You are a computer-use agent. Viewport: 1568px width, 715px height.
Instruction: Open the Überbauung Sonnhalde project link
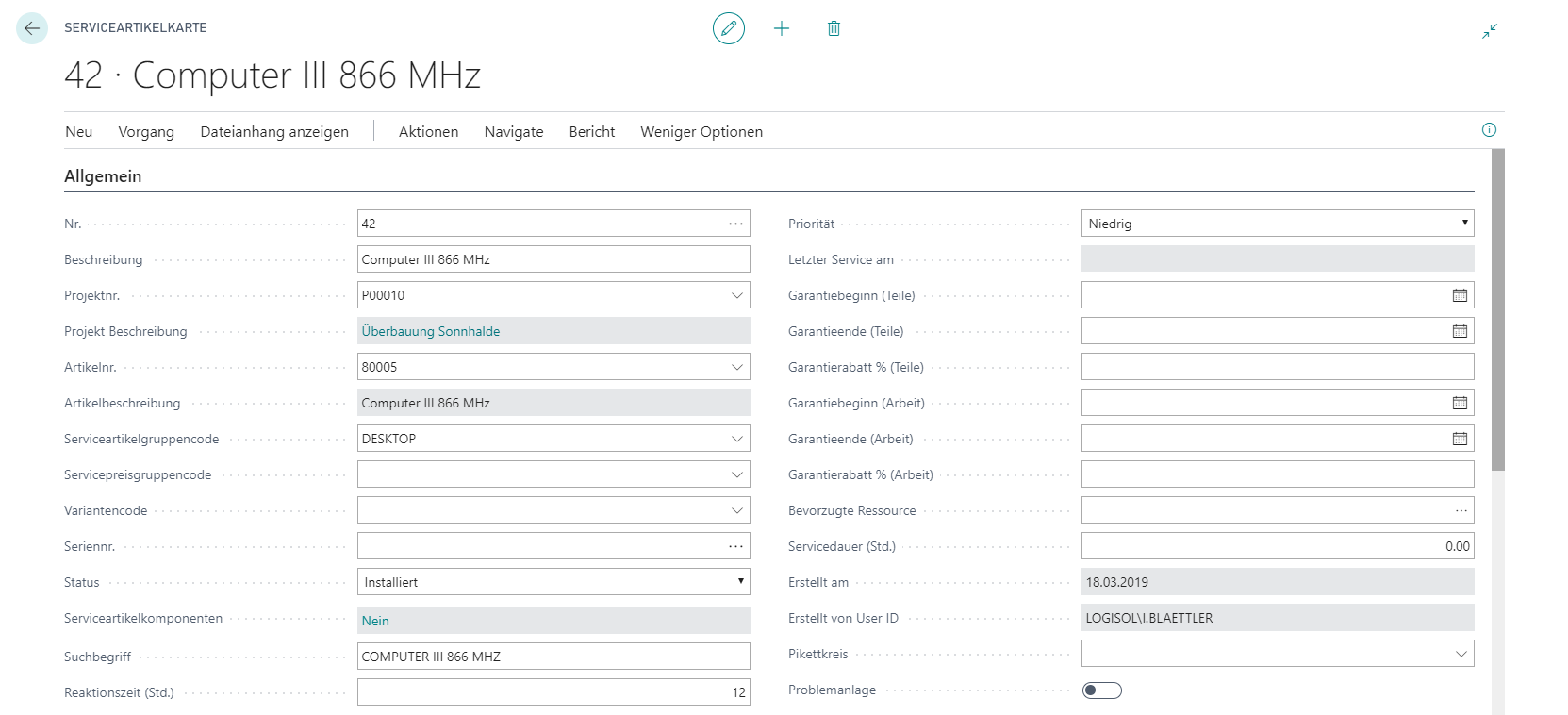pos(431,331)
